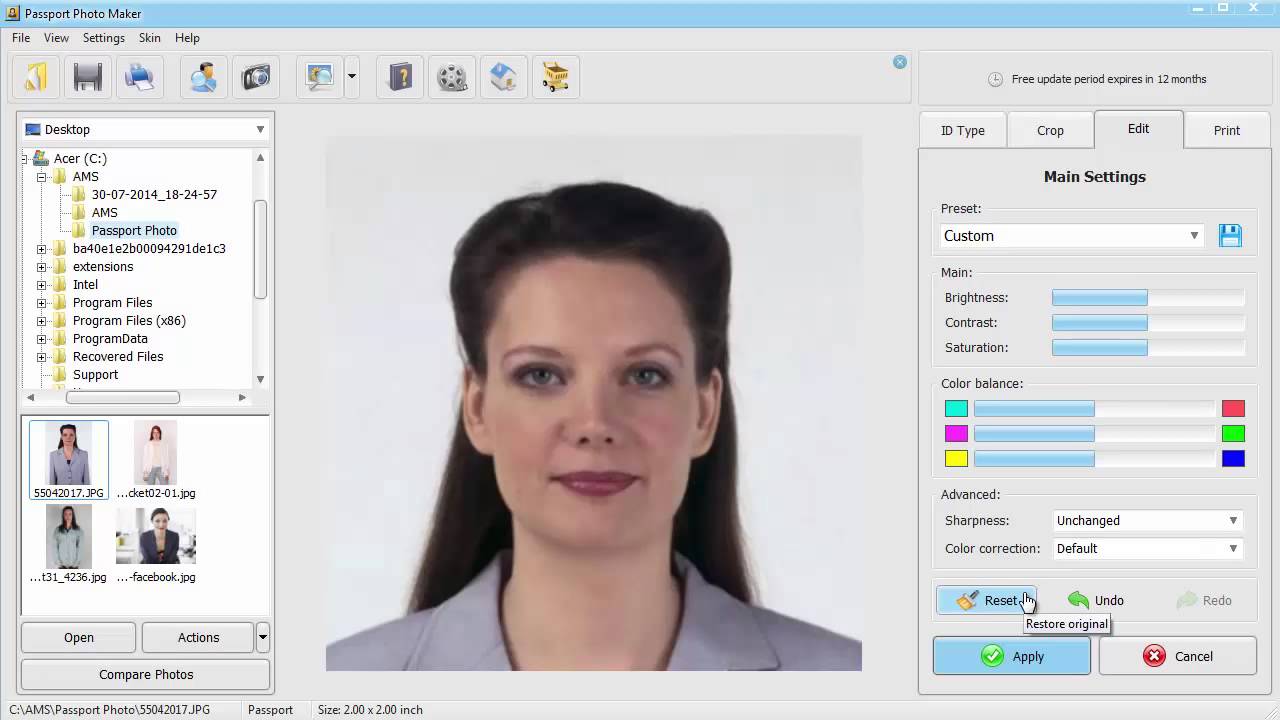Select the ...cket02-01.jpg thumbnail
The image size is (1280, 720).
156,460
